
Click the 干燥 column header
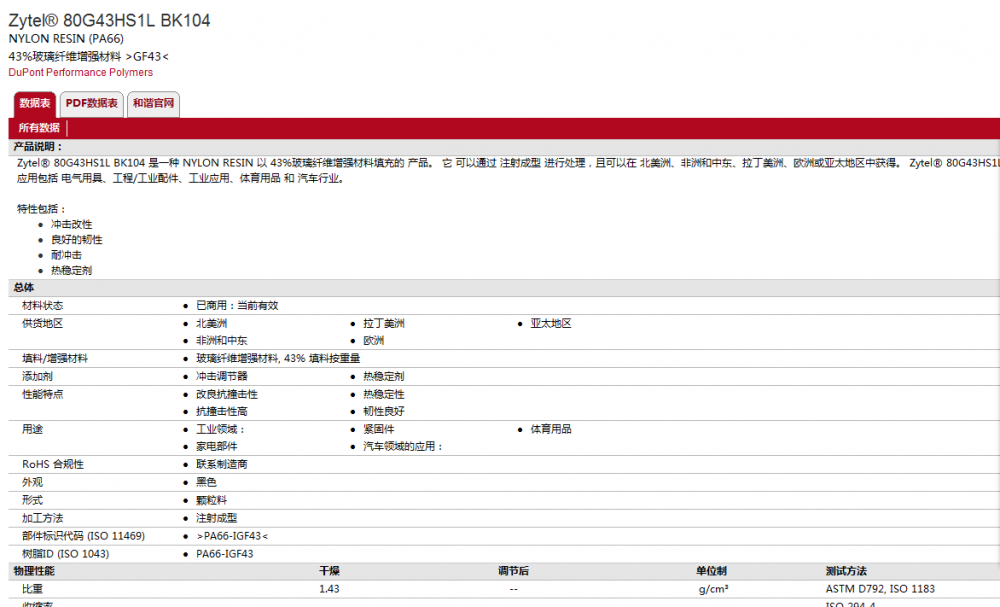(x=330, y=571)
